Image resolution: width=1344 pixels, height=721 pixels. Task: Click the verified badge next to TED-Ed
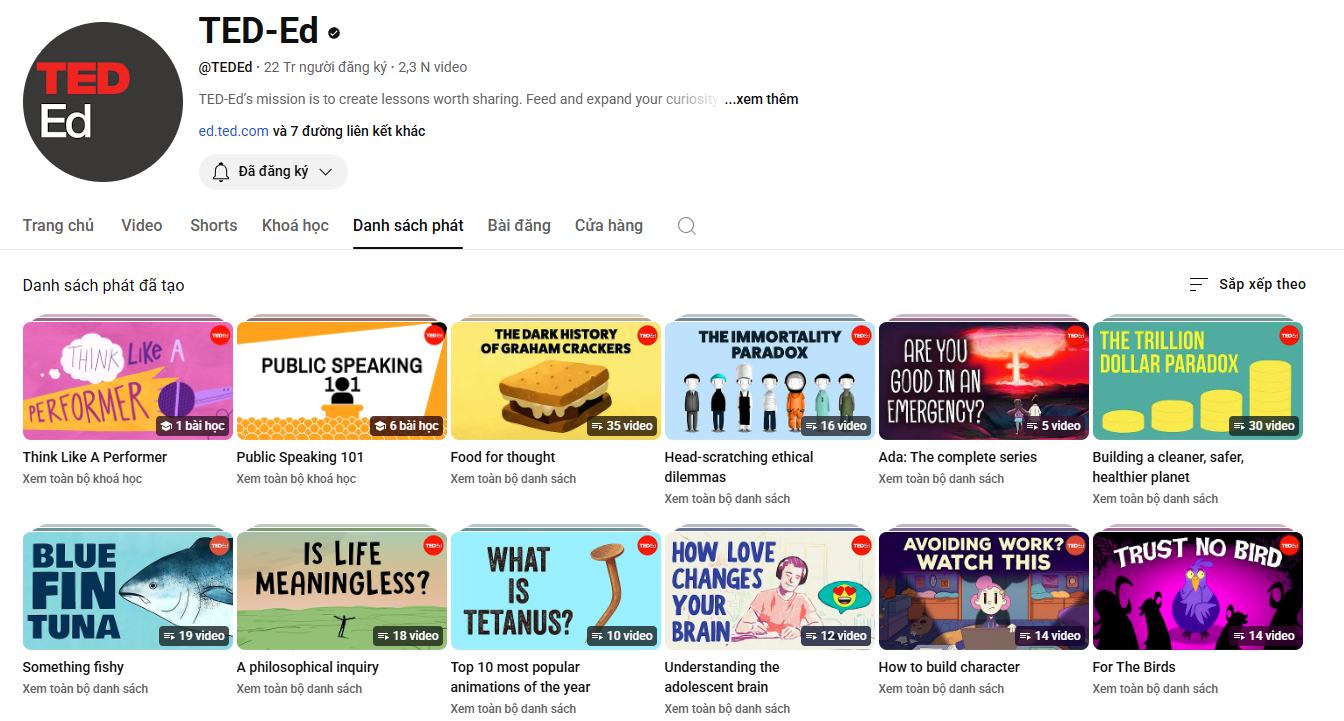[x=334, y=33]
